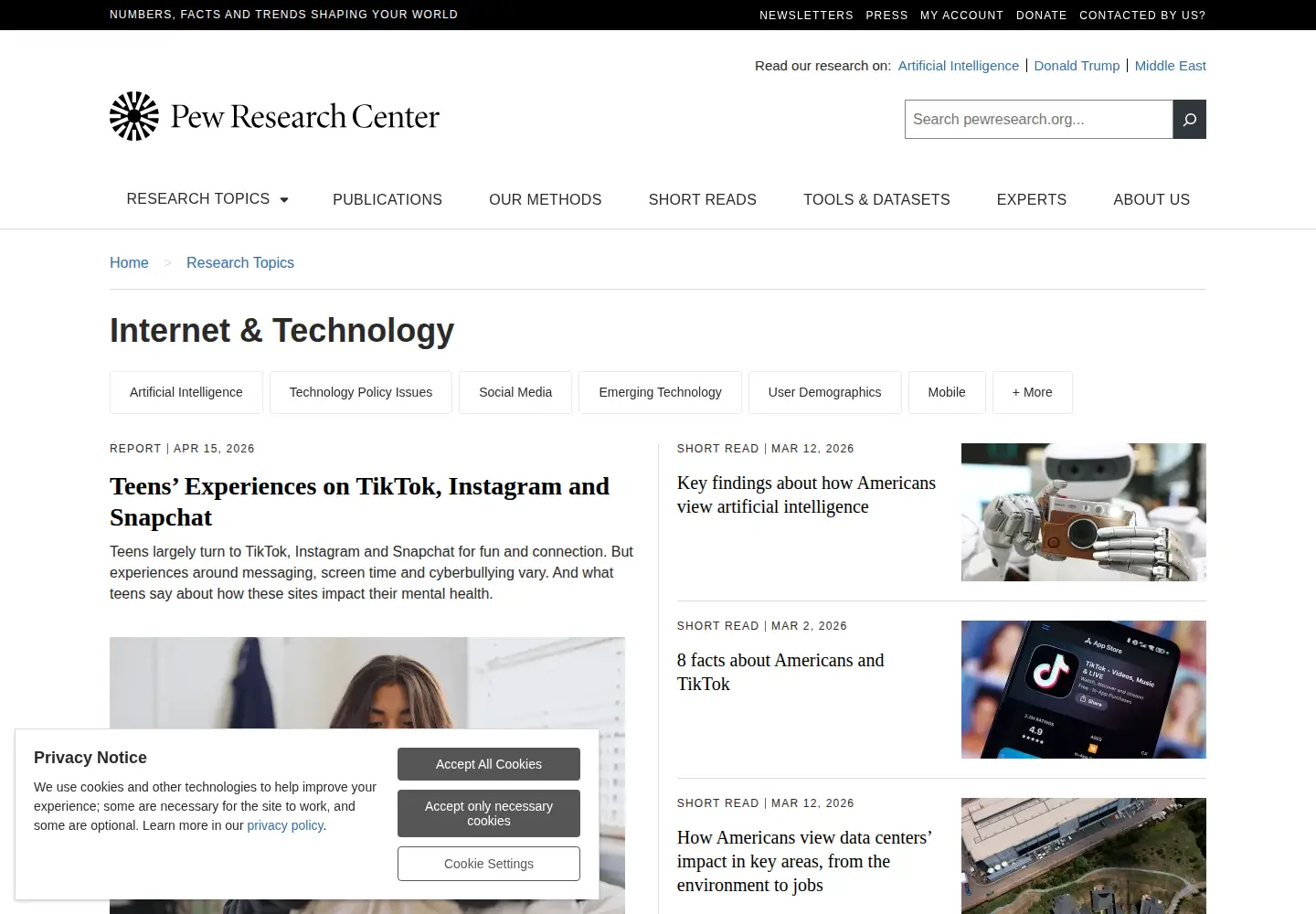Open the 8 facts about TikTok article
The width and height of the screenshot is (1316, 914).
(780, 672)
